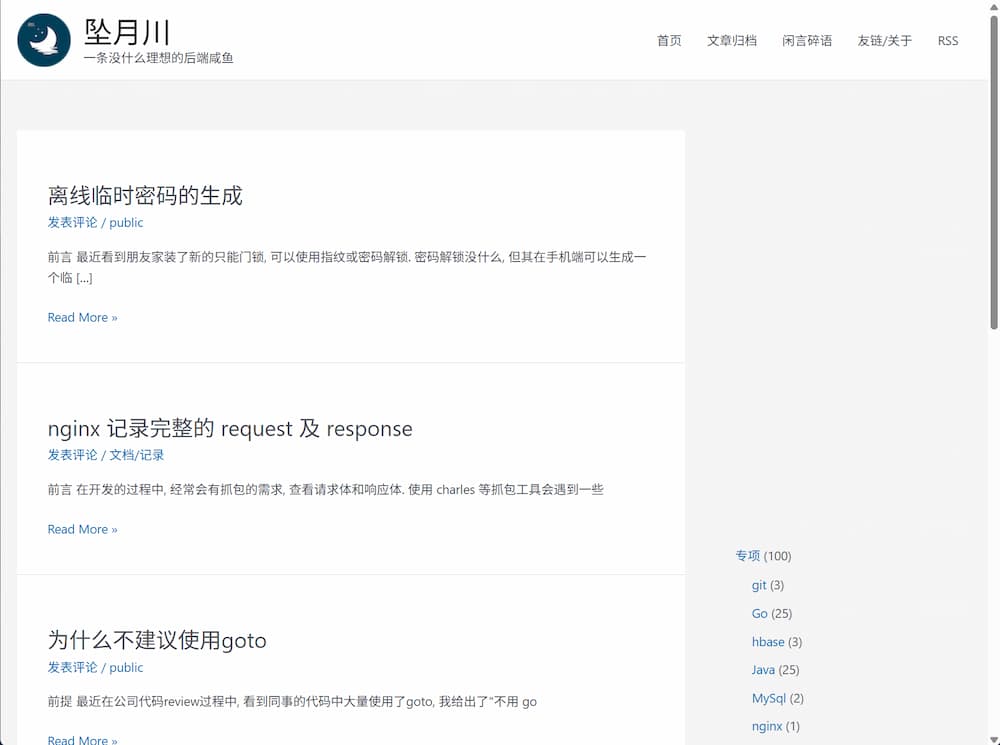Open the post 为什么不建议使用goto
The width and height of the screenshot is (1000, 745).
[x=157, y=640]
